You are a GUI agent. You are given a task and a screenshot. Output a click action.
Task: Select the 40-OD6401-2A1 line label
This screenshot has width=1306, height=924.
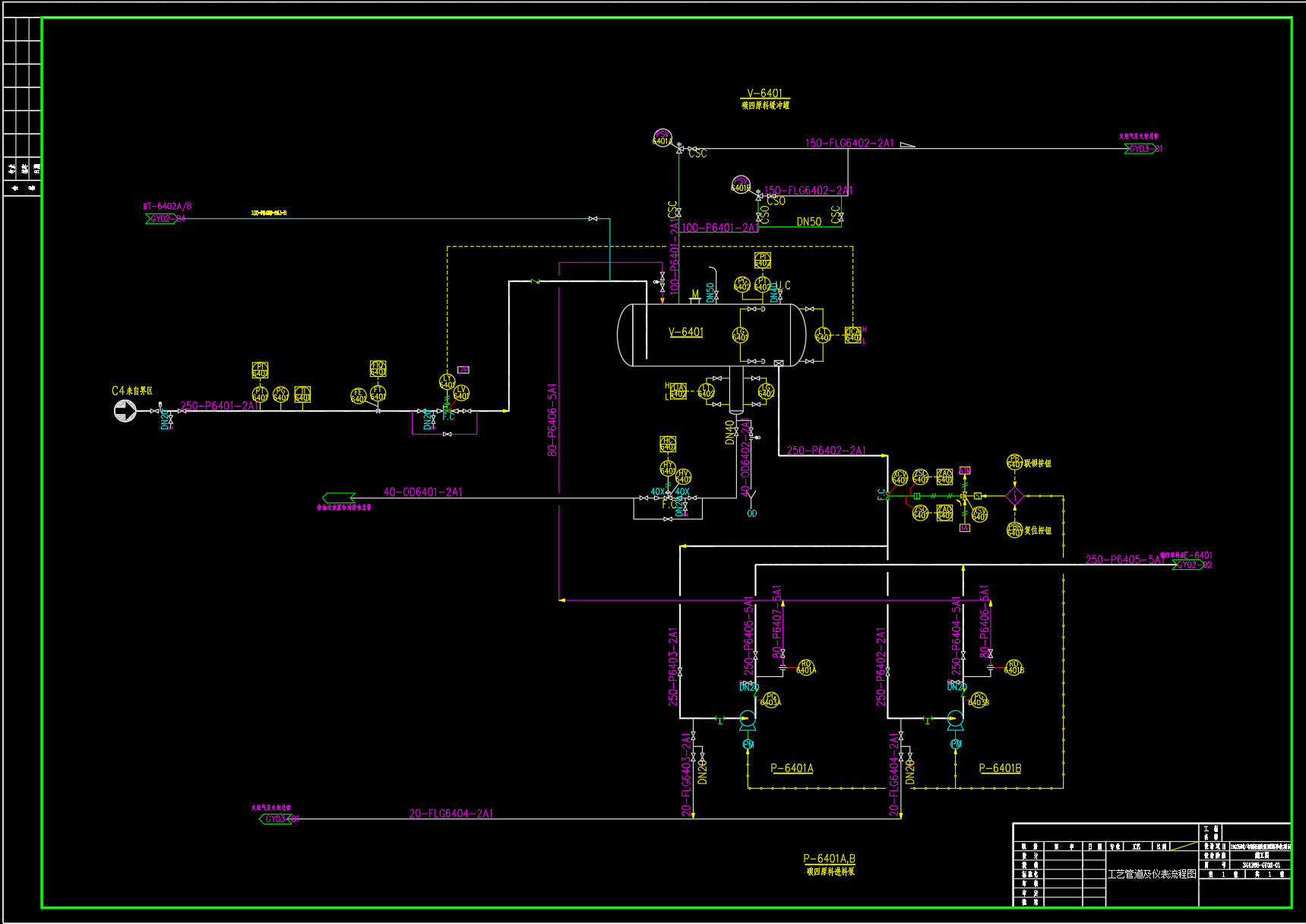423,492
